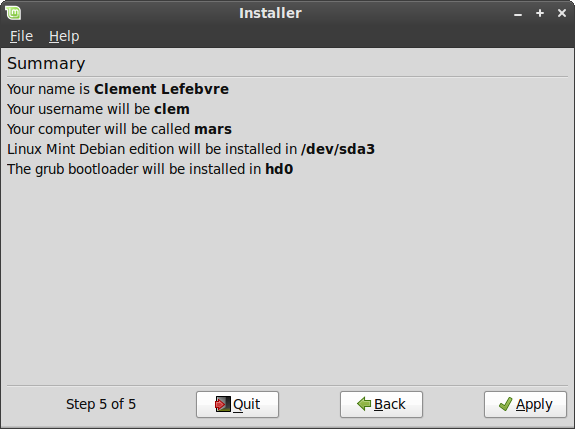The height and width of the screenshot is (429, 575).
Task: Close the Installer window
Action: (x=562, y=13)
